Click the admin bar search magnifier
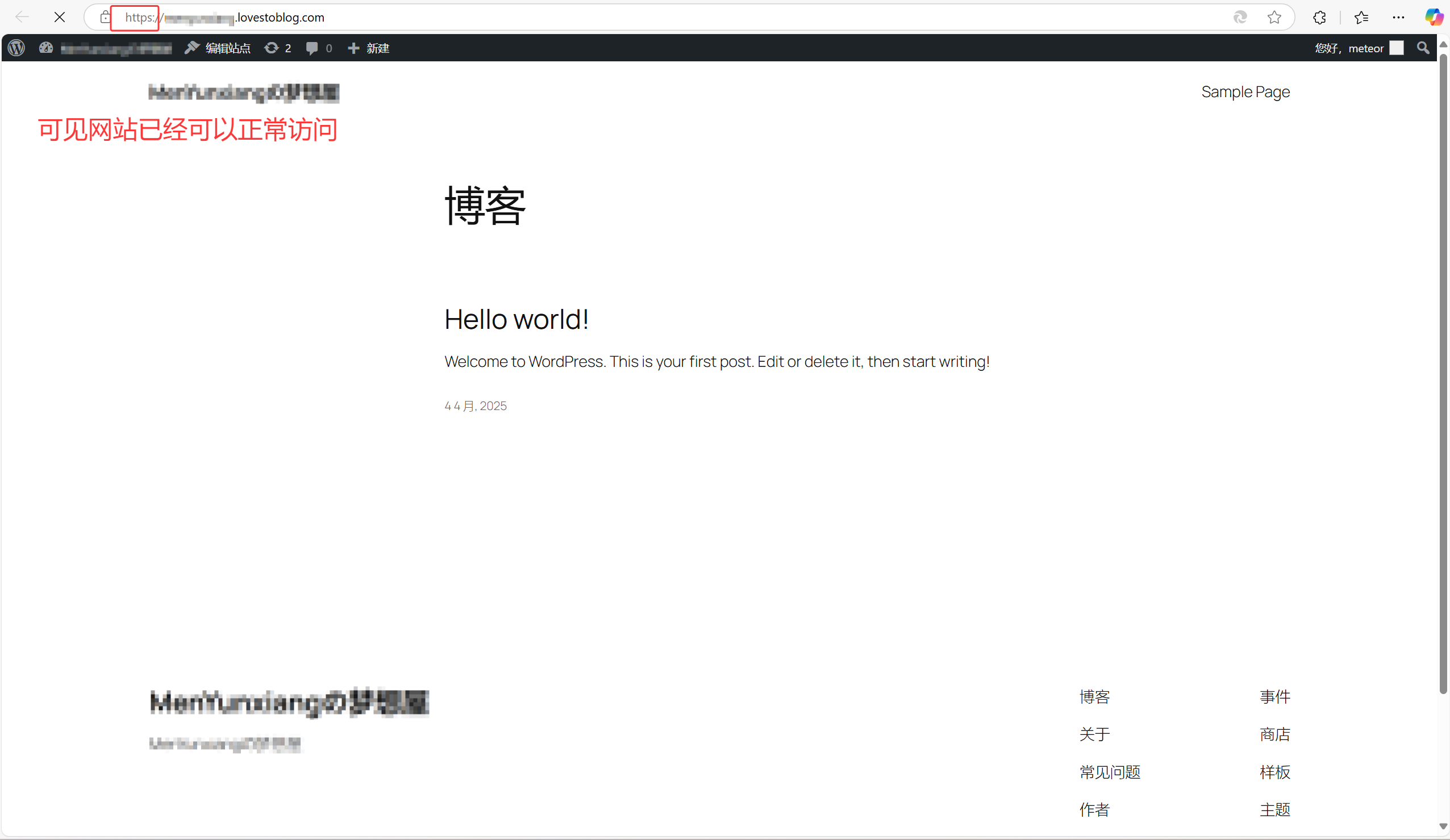Screen dimensions: 1450x840 click(x=1423, y=48)
